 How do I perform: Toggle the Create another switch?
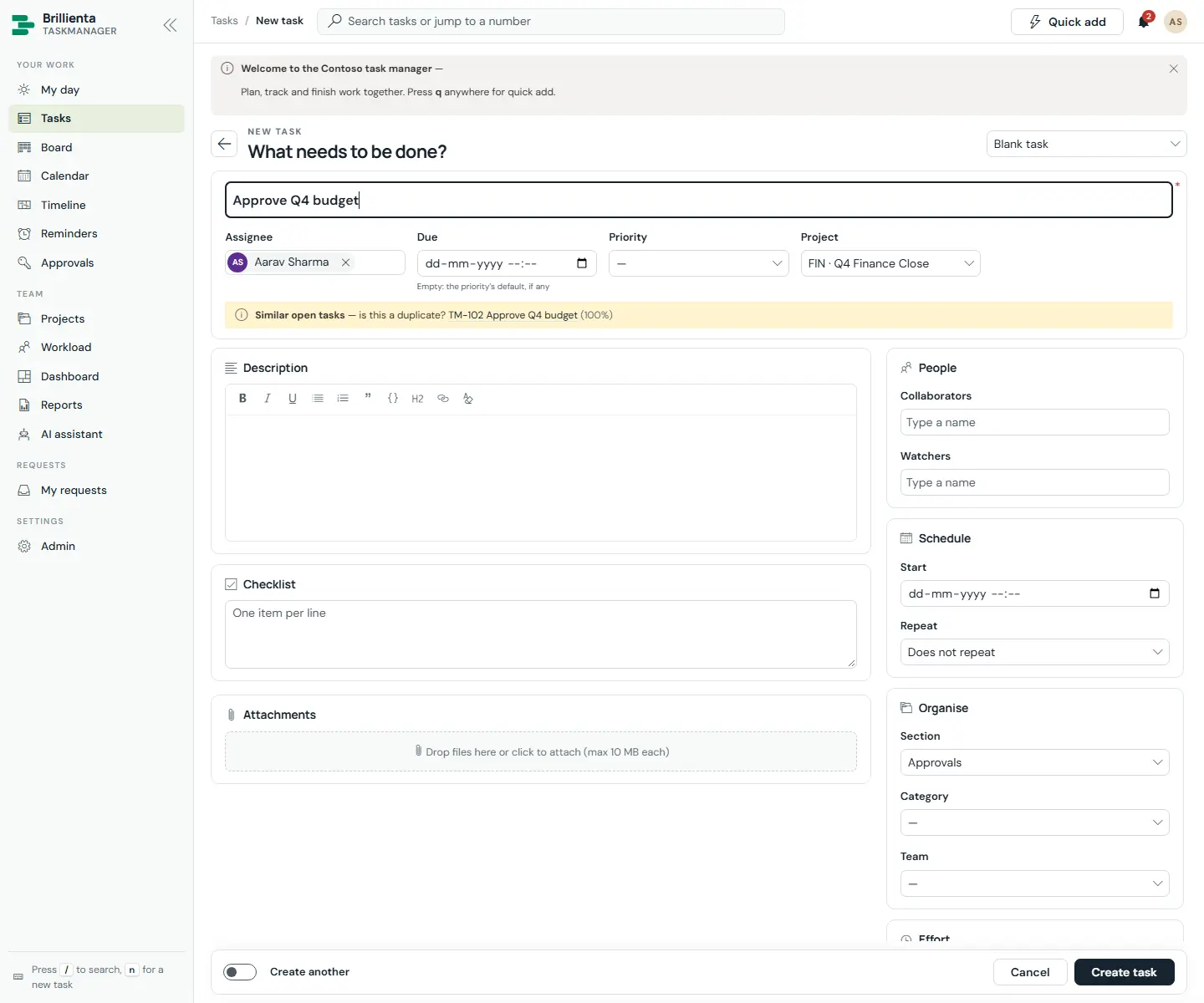[240, 972]
